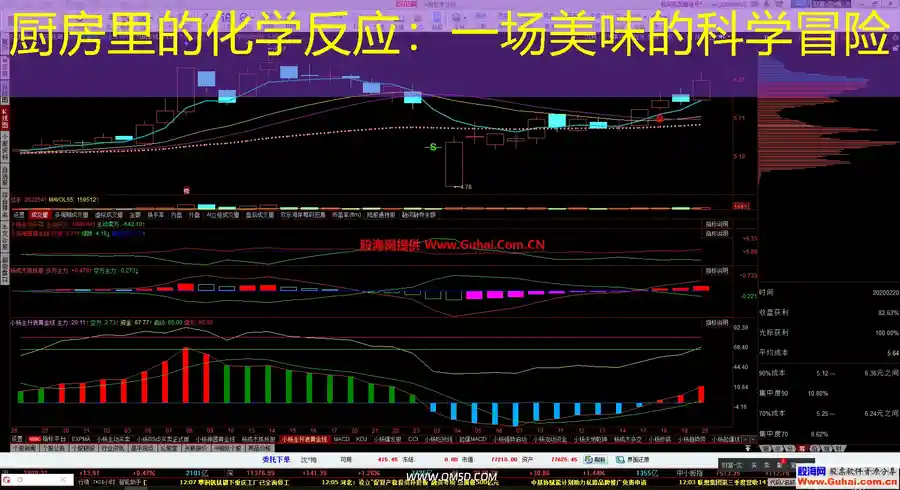
Task: Select the 金额 amount indicator tab
Action: pyautogui.click(x=135, y=215)
